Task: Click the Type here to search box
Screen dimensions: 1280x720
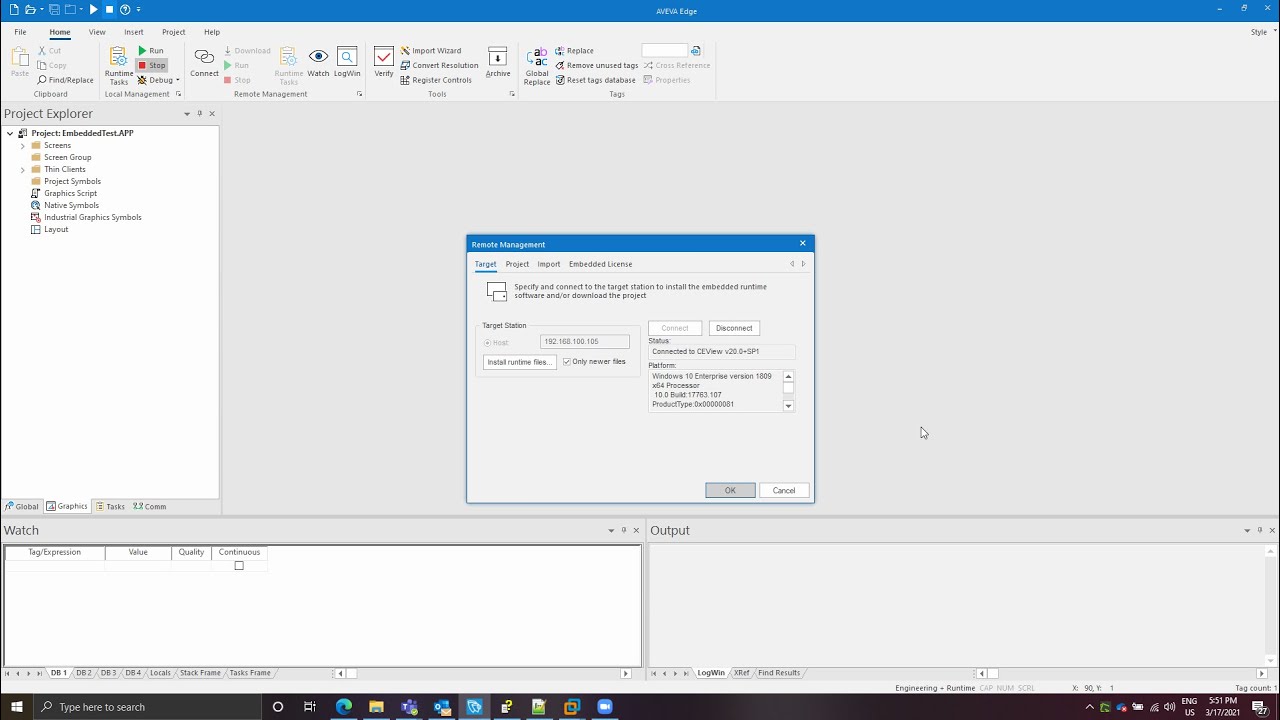Action: 146,707
